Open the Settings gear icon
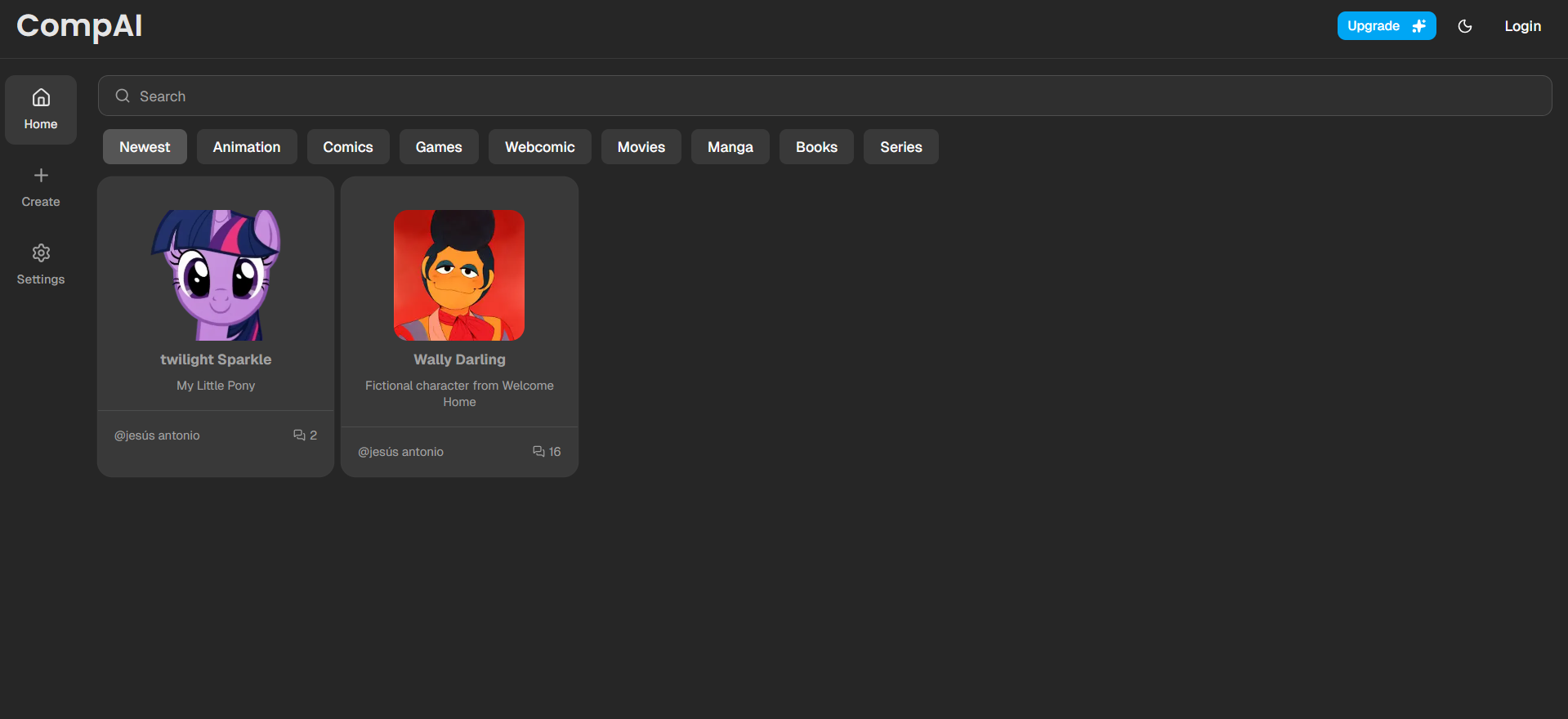Screen dimensions: 1568x719 [x=41, y=252]
